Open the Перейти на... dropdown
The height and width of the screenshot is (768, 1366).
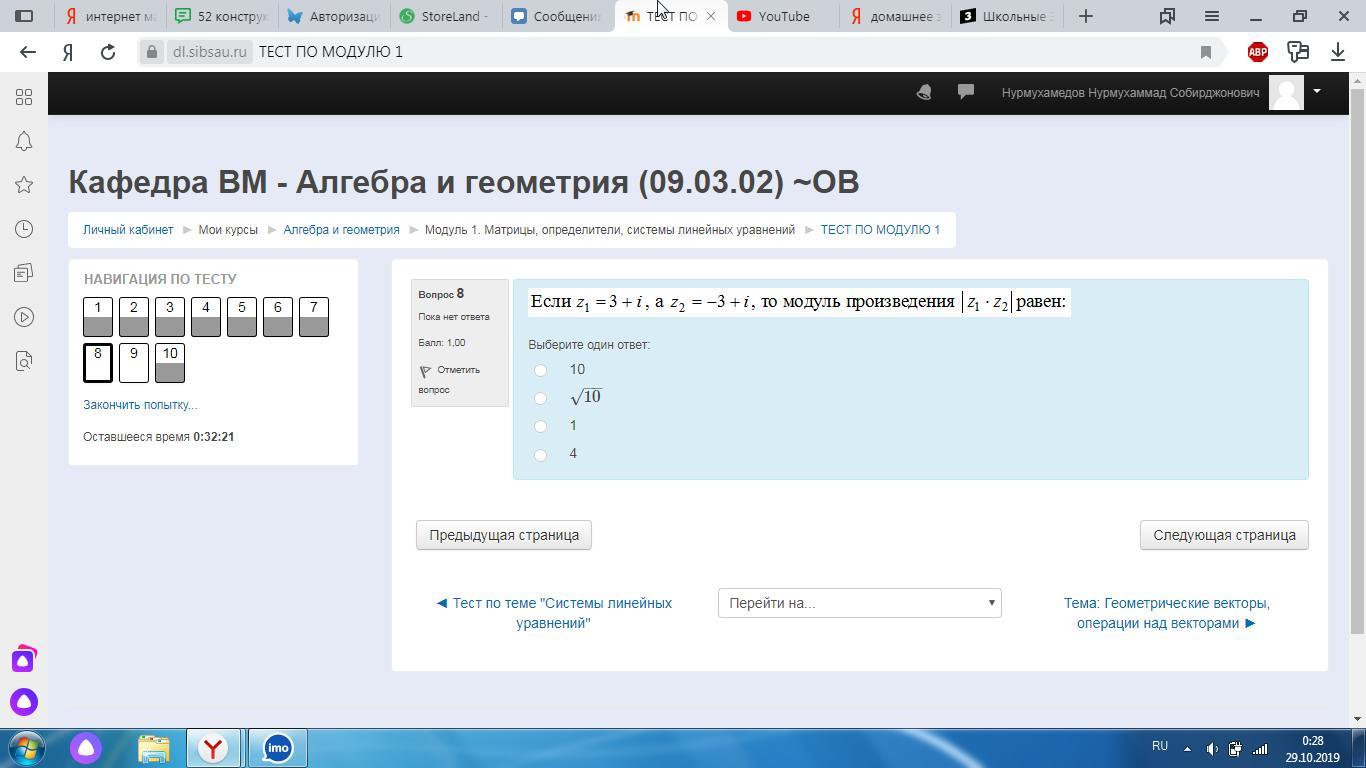[x=860, y=603]
